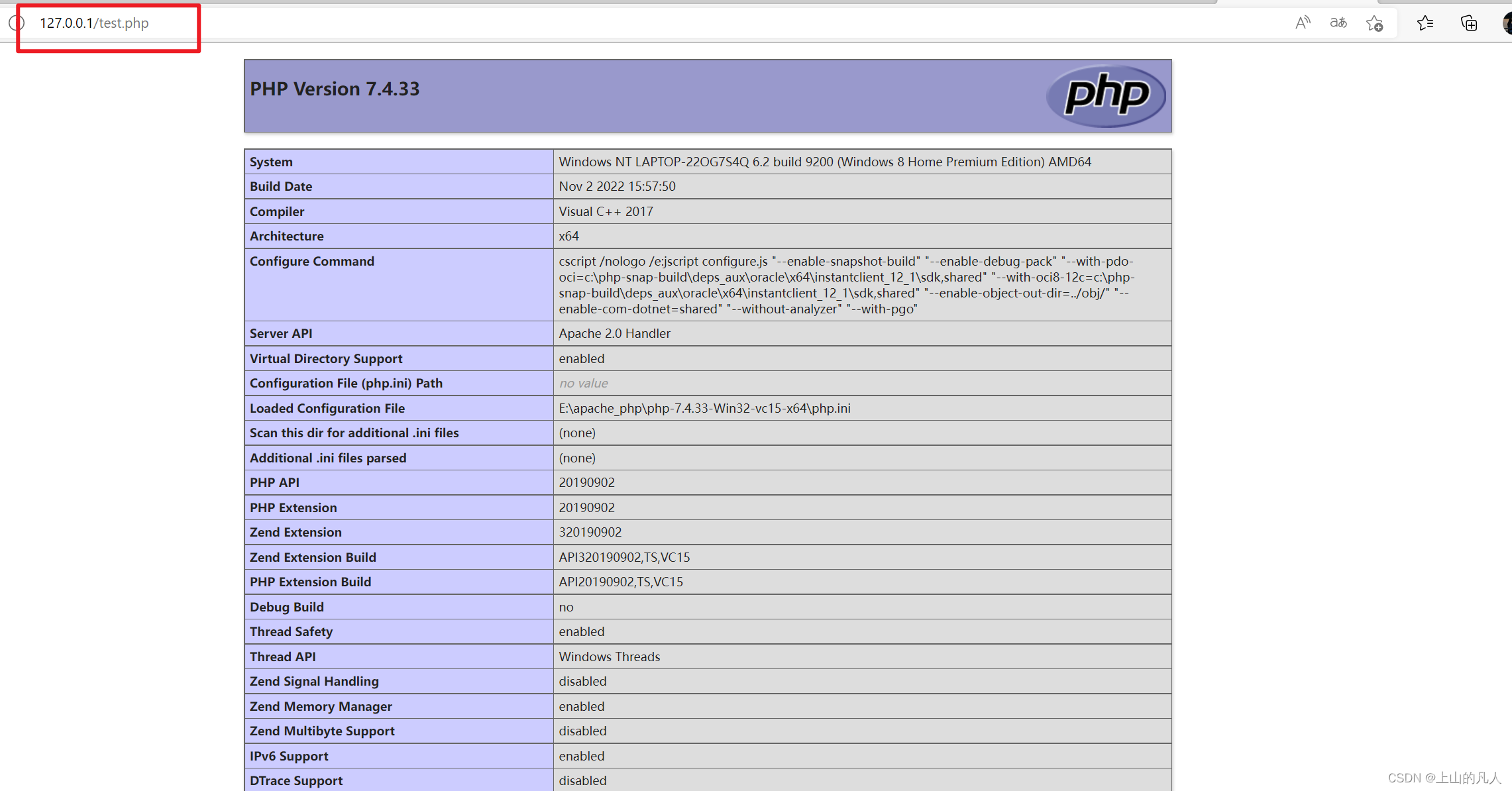
Task: Click the PHP API label
Action: [274, 482]
